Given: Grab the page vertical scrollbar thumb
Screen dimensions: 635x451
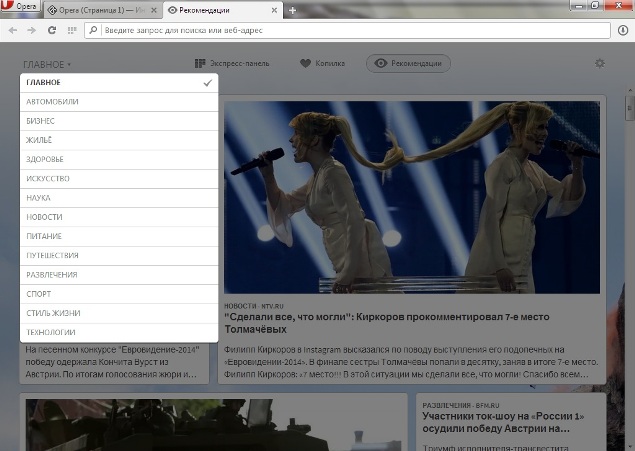Looking at the screenshot, I should click(x=630, y=108).
